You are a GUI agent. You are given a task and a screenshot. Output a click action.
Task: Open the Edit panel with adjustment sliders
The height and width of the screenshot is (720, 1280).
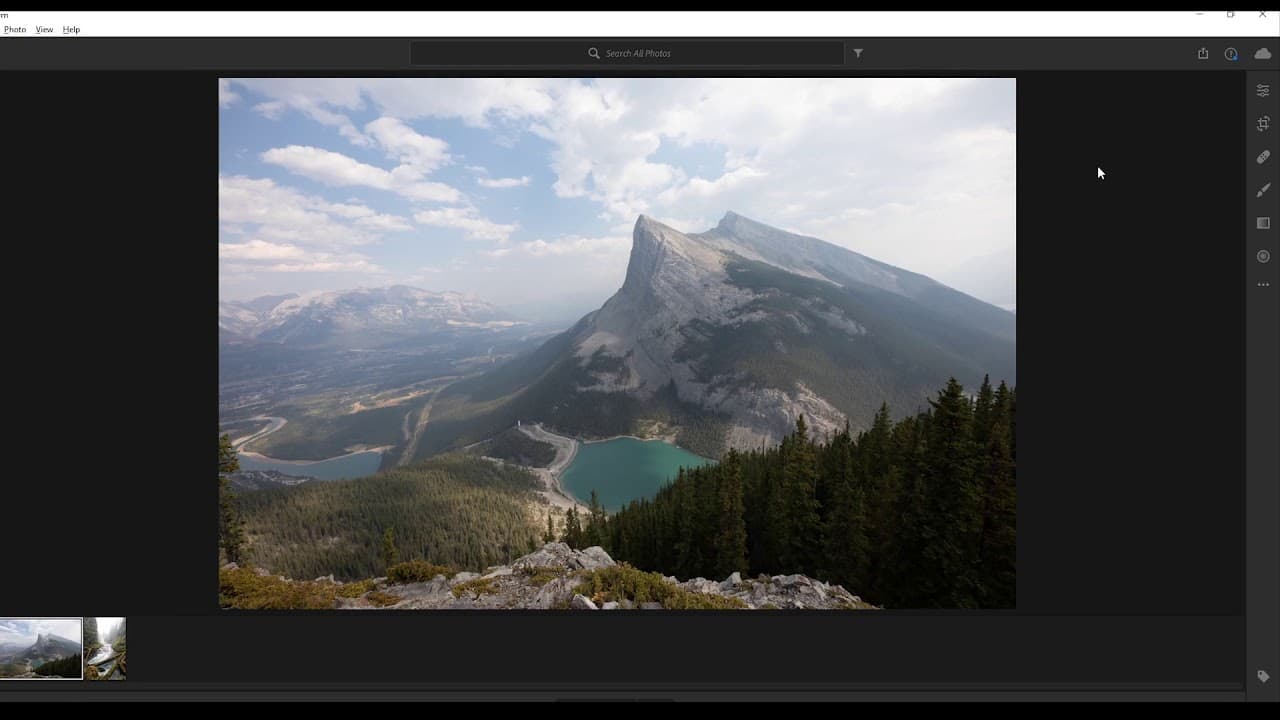tap(1263, 89)
